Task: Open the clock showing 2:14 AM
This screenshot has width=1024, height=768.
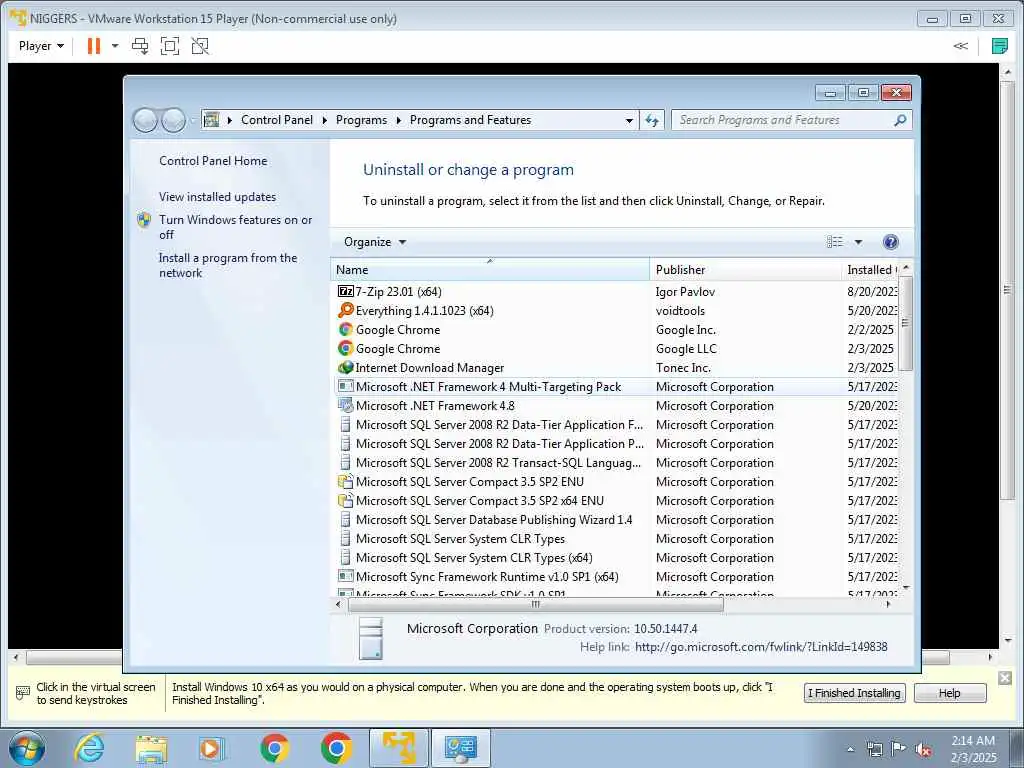Action: tap(974, 749)
